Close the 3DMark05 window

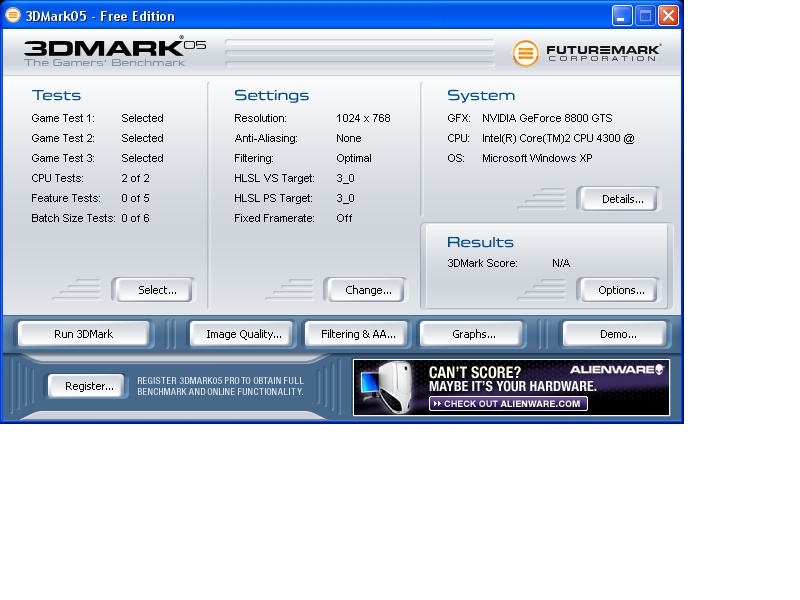[668, 16]
